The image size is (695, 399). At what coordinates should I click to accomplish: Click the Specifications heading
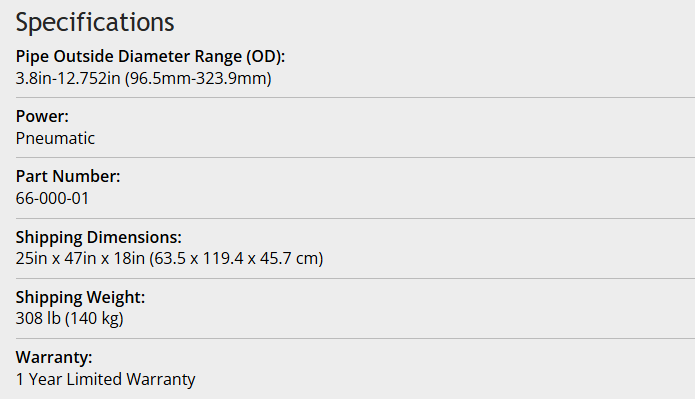(x=95, y=23)
